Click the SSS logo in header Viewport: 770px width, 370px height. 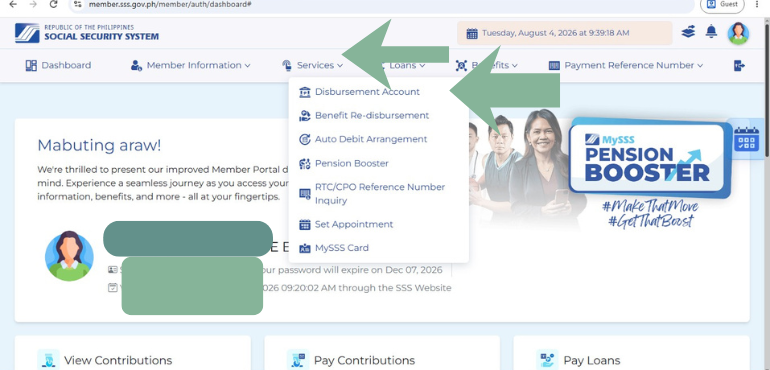point(27,33)
